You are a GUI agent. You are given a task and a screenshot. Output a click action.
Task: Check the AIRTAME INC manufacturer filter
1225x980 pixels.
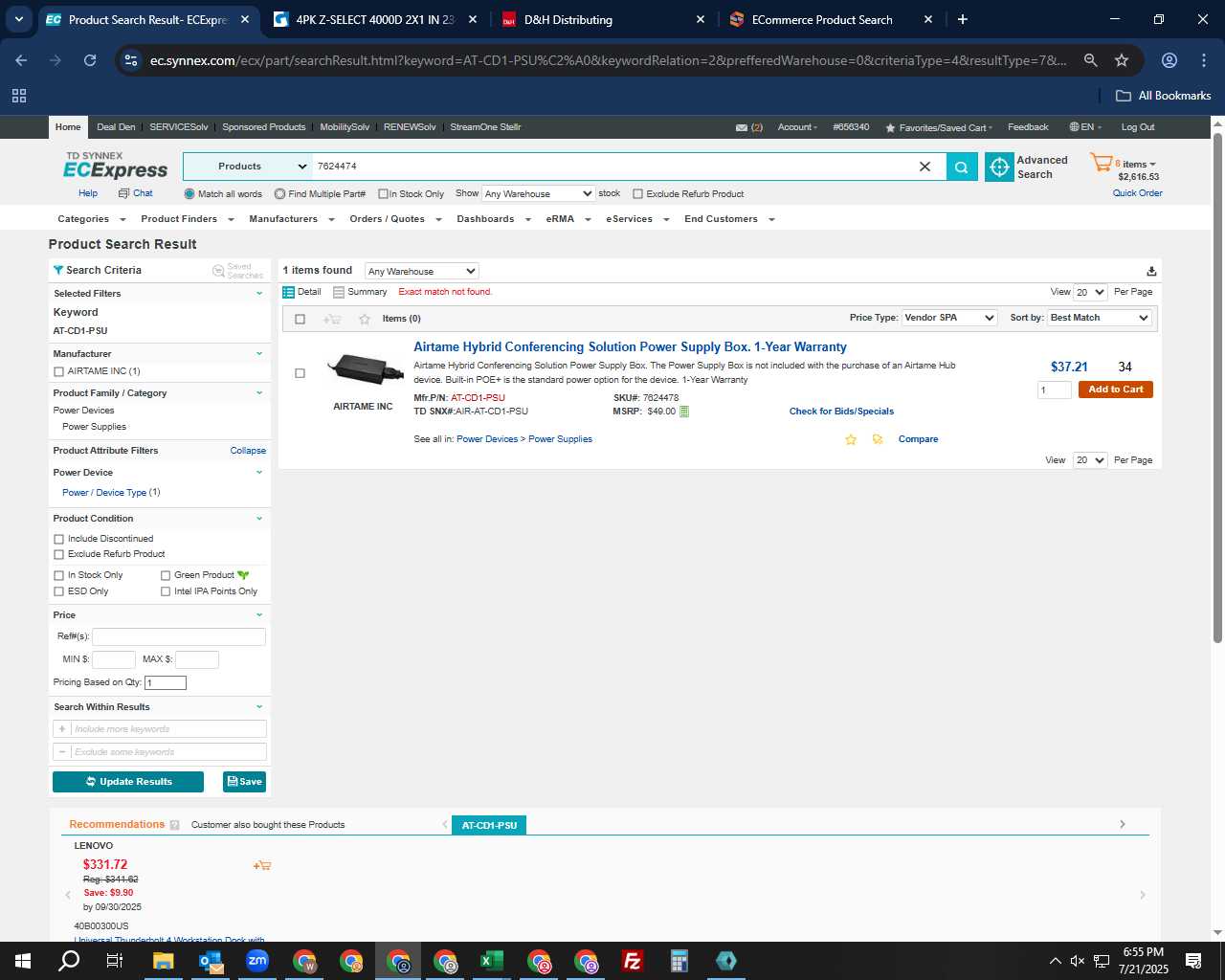coord(58,371)
